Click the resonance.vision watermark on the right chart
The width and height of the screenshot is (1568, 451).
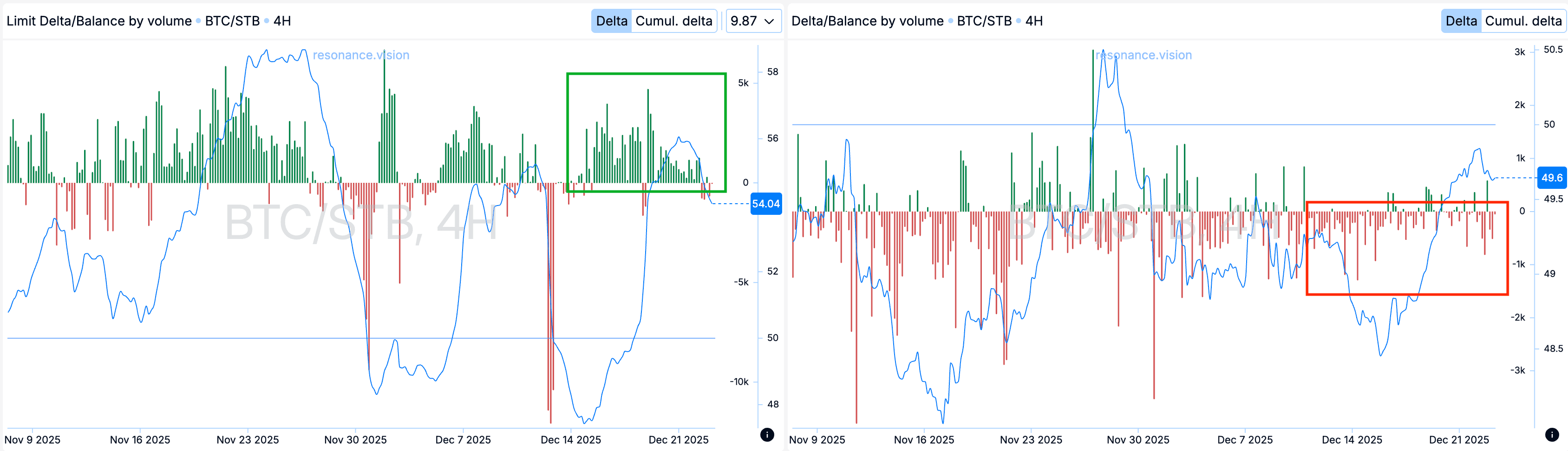click(x=1144, y=55)
